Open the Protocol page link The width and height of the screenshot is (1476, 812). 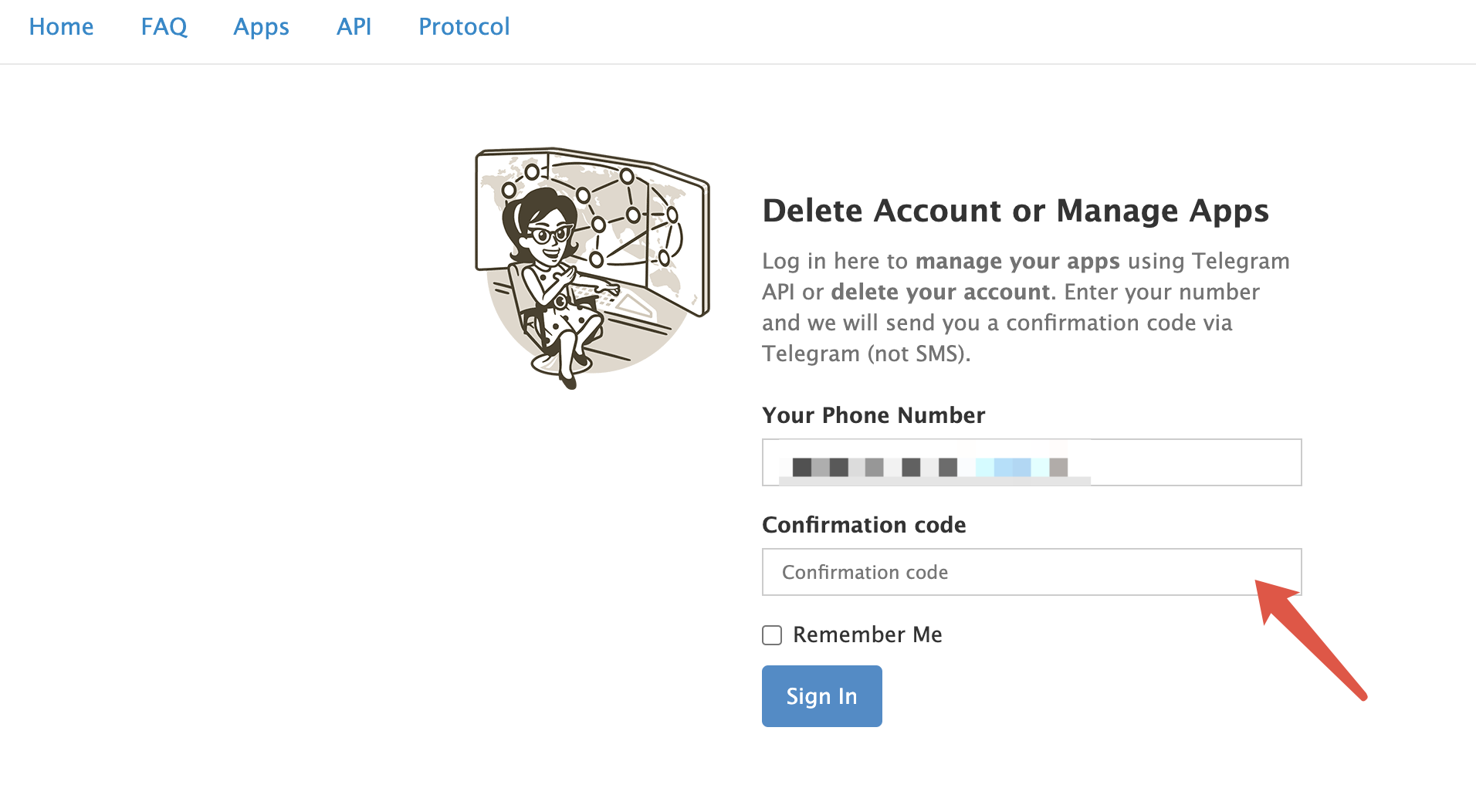[464, 27]
